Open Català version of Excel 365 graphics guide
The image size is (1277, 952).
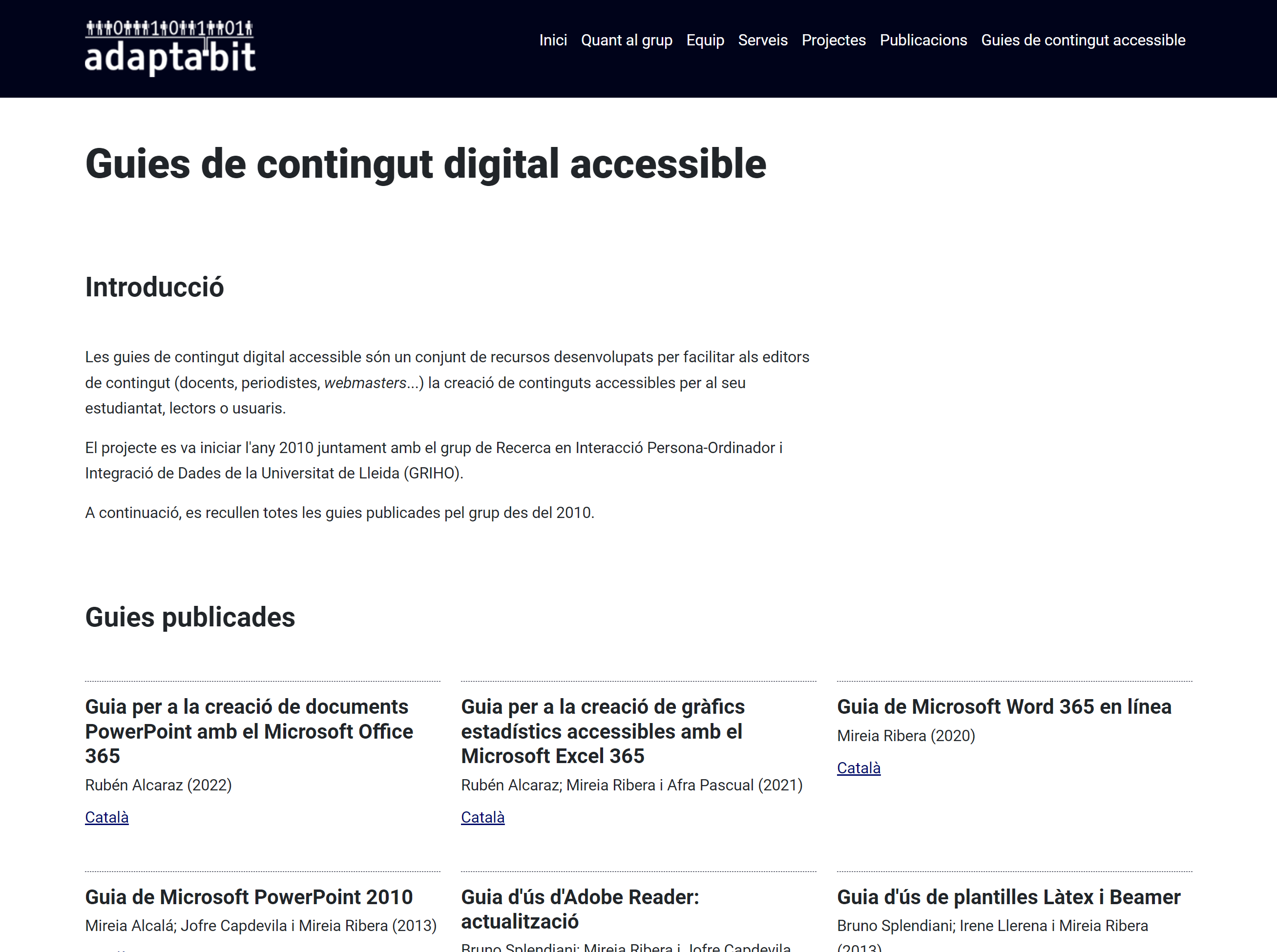click(x=482, y=817)
